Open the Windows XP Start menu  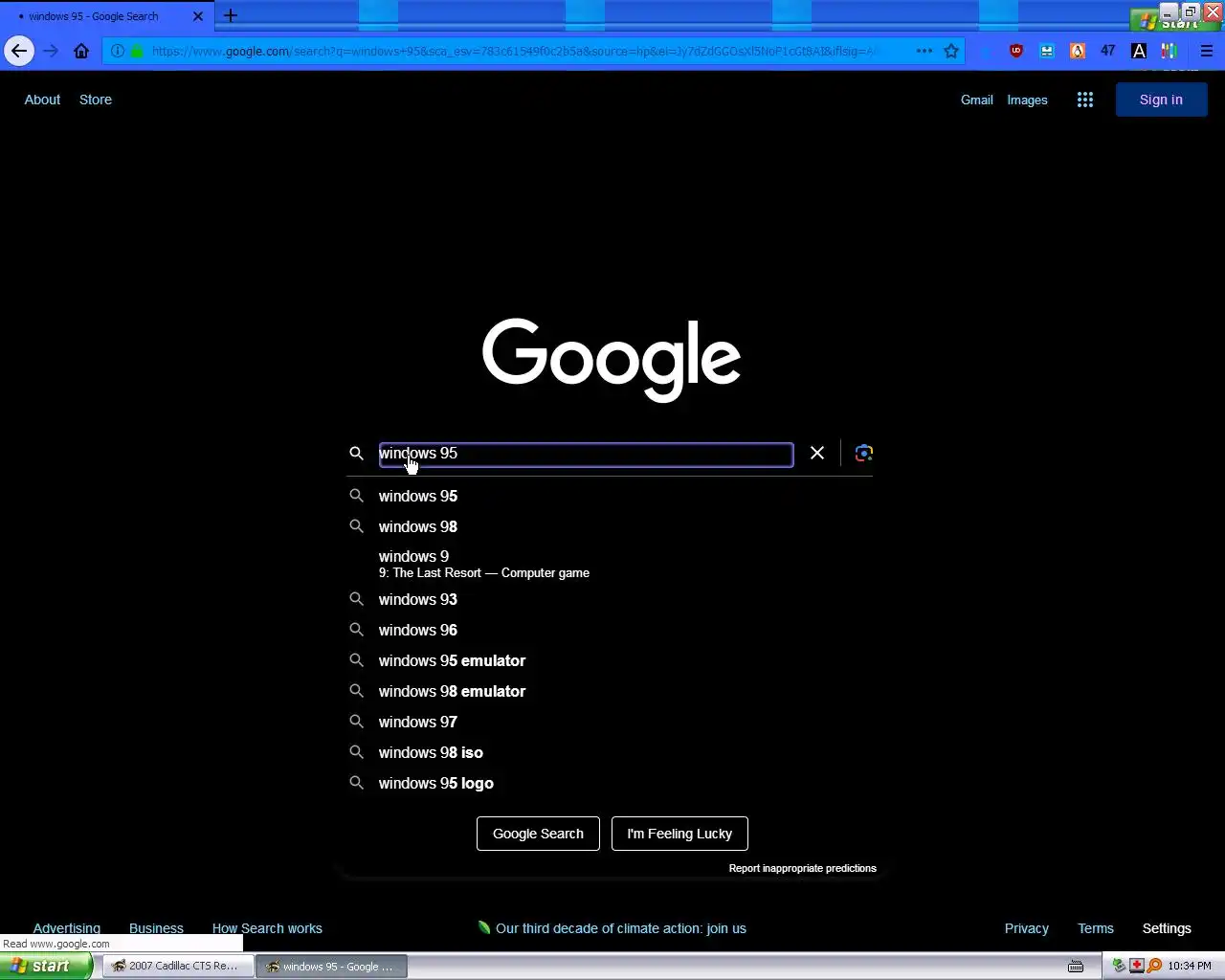coord(46,966)
